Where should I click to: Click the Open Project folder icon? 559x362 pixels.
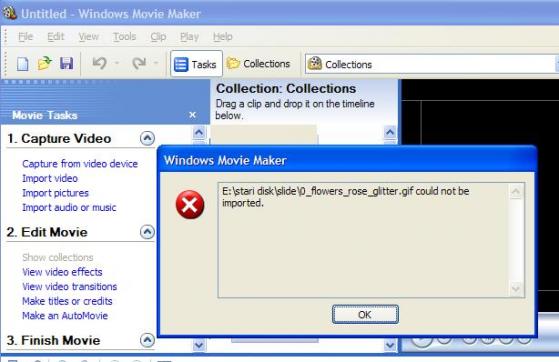tap(45, 64)
